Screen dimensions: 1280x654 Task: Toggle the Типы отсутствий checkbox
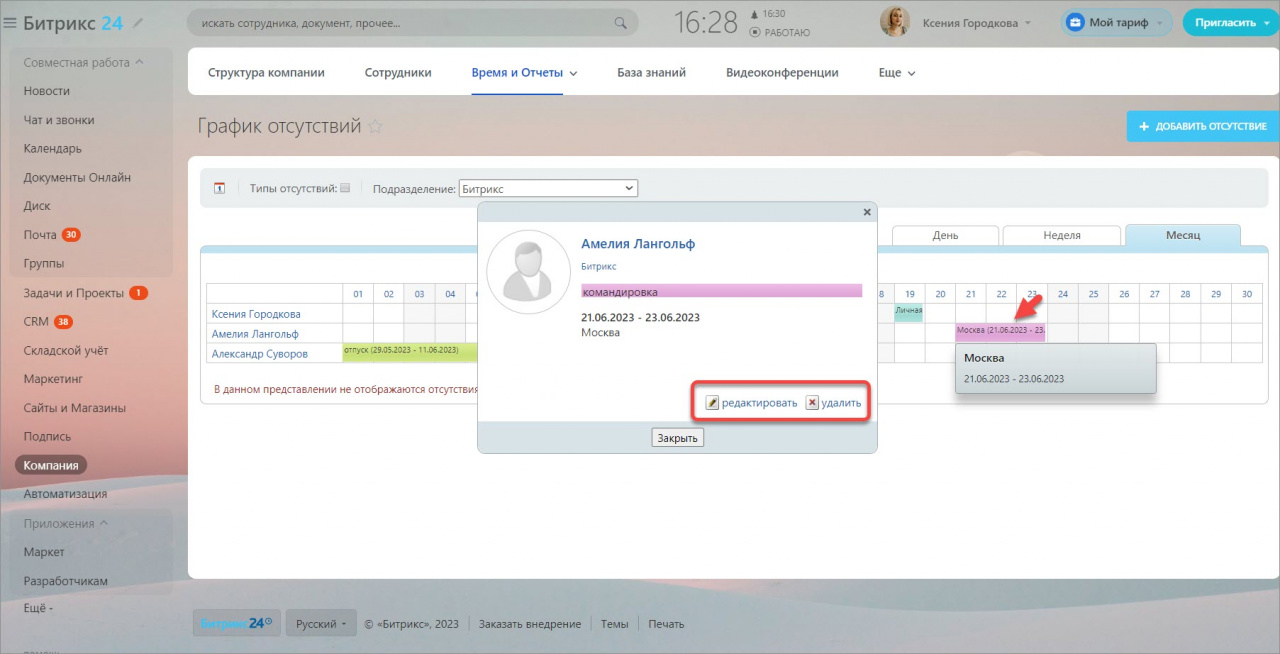click(345, 187)
